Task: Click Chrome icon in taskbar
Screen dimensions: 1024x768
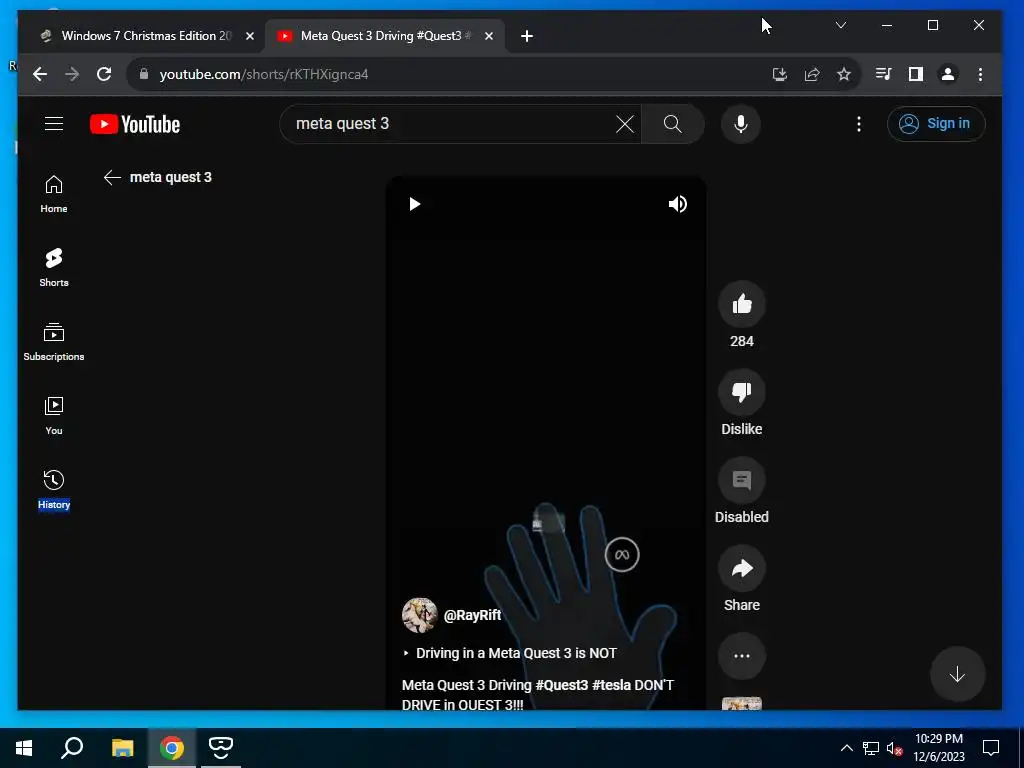Action: pos(172,748)
